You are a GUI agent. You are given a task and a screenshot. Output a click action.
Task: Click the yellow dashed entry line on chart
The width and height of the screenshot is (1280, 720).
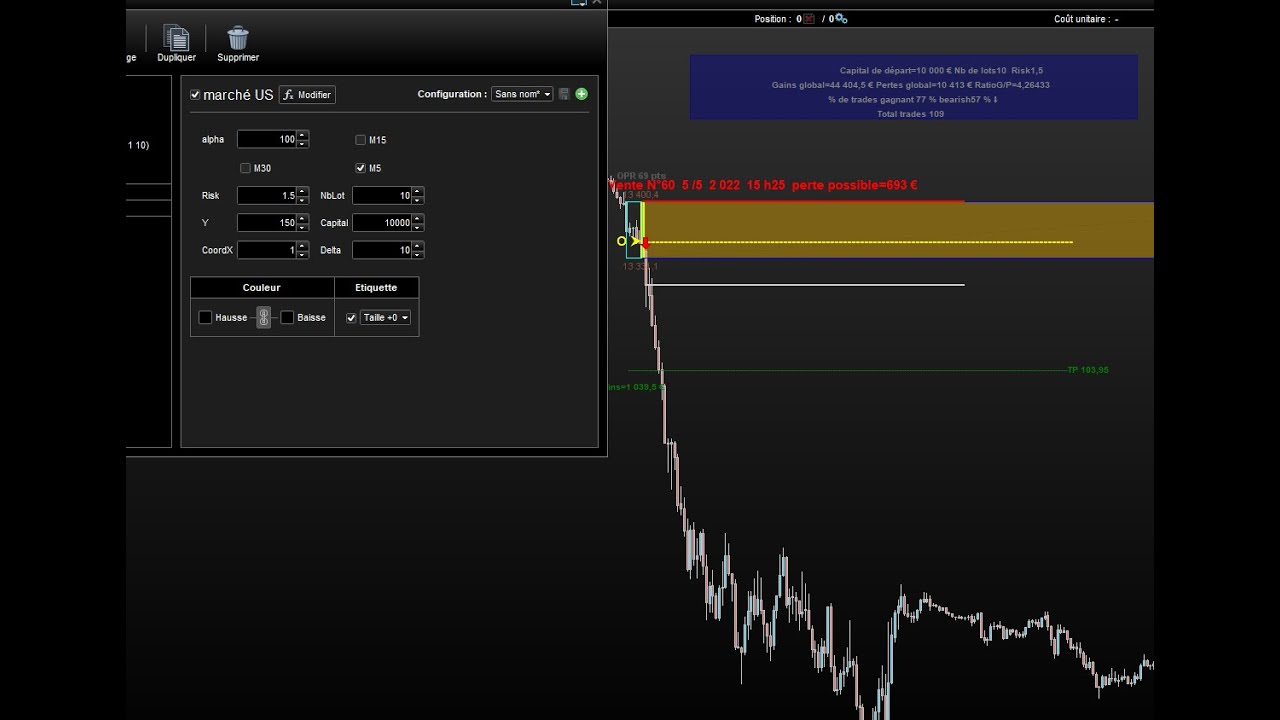(860, 242)
